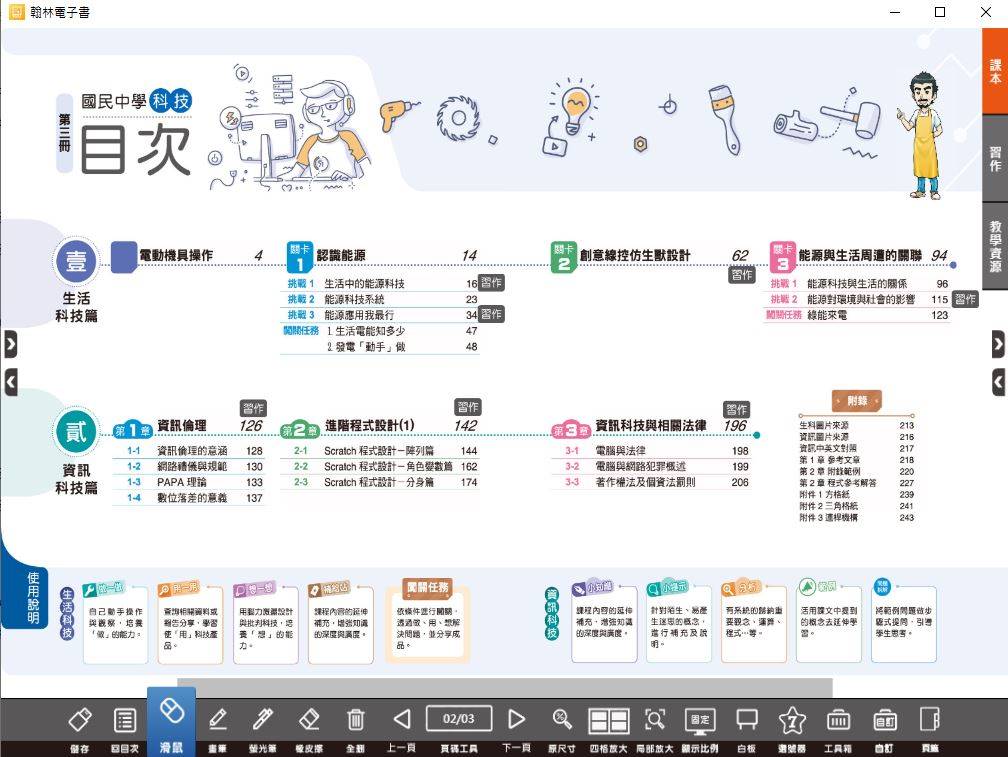Activate the 四格放大 four-grid zoom tool
The height and width of the screenshot is (757, 1008).
(609, 720)
